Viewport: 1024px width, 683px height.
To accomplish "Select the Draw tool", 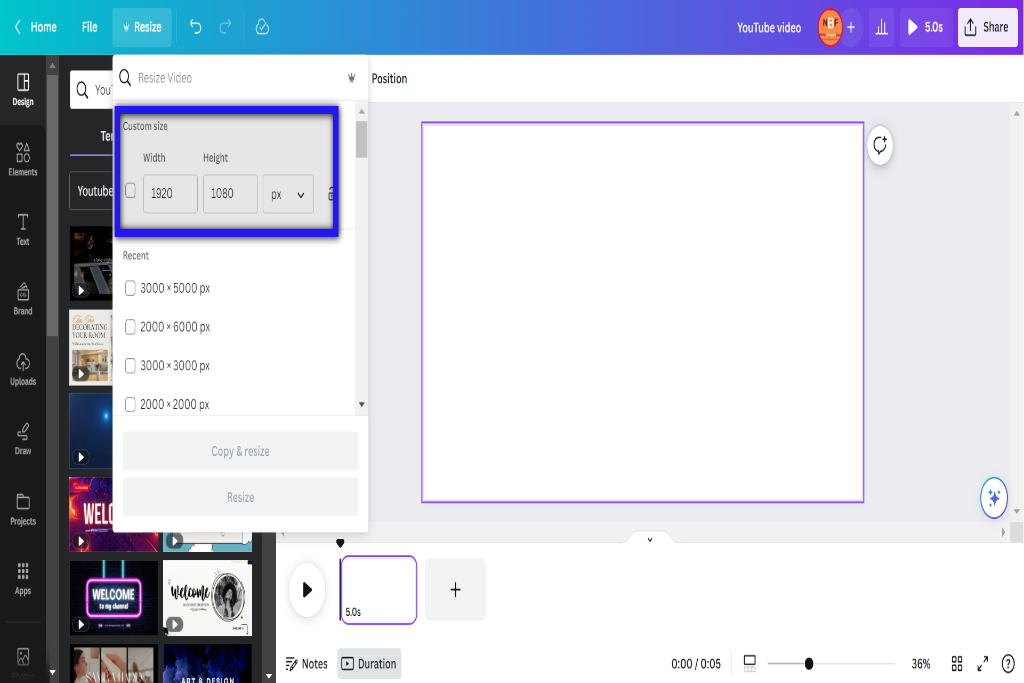I will click(23, 439).
